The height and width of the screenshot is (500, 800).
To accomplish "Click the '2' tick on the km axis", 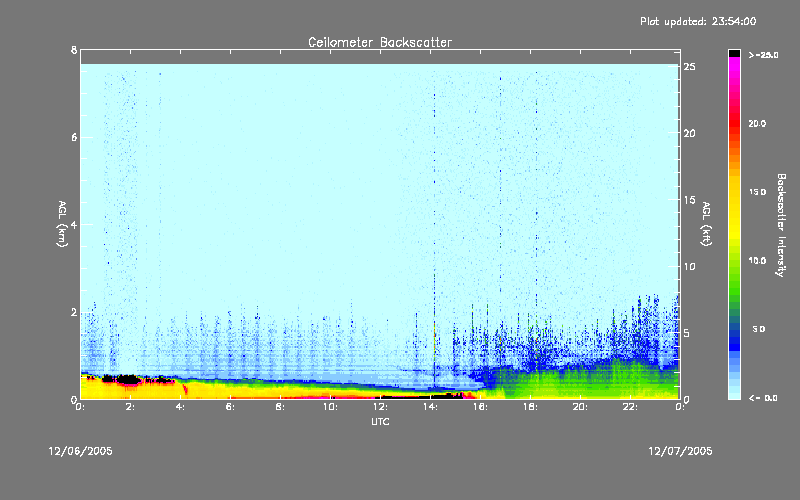I will pos(74,312).
